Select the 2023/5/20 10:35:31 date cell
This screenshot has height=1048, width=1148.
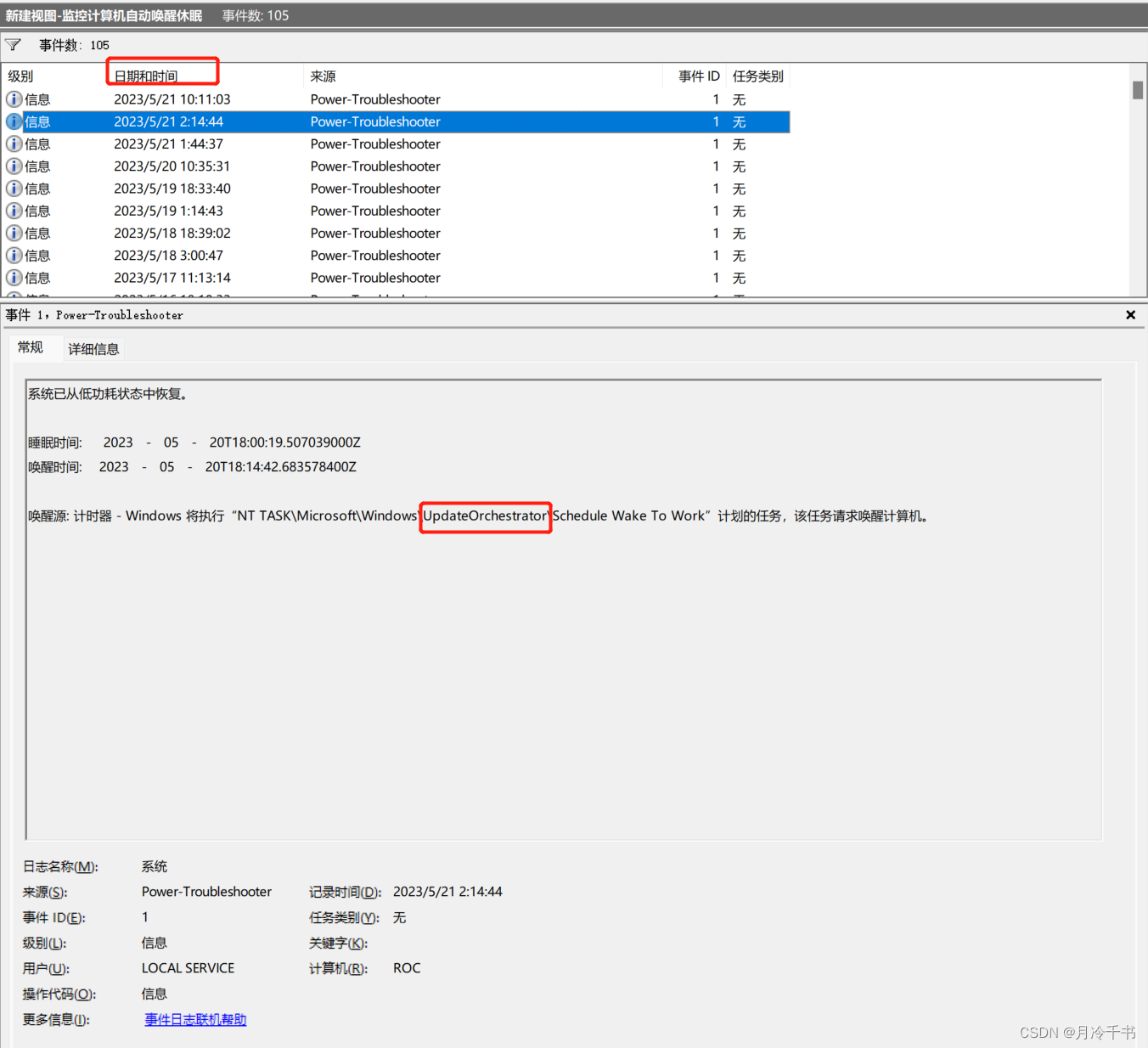click(172, 166)
